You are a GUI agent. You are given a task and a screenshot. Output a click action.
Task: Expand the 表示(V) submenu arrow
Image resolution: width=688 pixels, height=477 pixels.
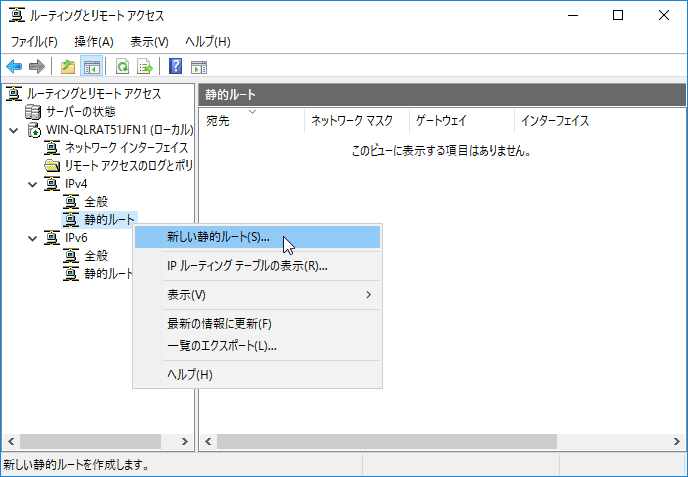(x=369, y=294)
